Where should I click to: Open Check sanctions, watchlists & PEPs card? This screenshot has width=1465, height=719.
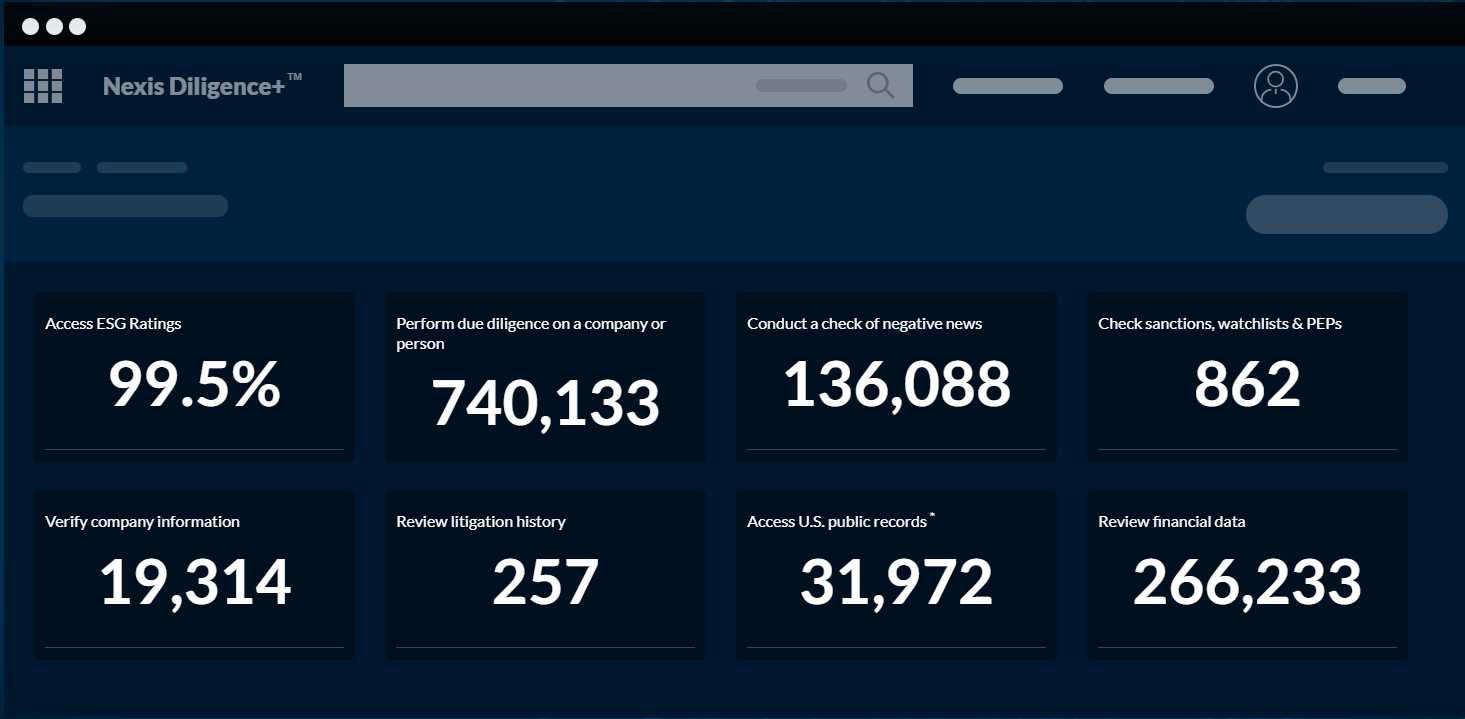point(1247,377)
